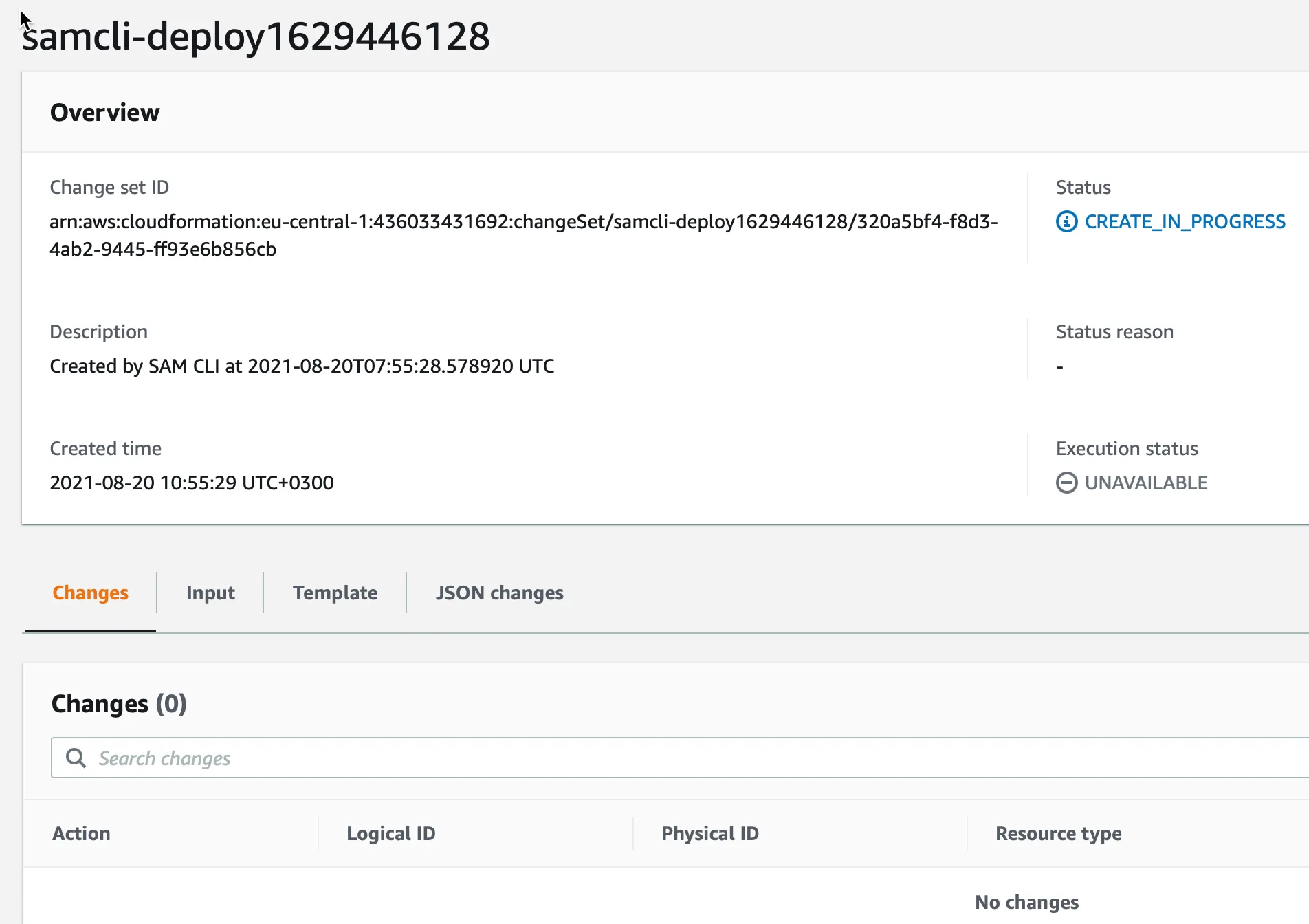Sort by the Physical ID column header

[709, 833]
